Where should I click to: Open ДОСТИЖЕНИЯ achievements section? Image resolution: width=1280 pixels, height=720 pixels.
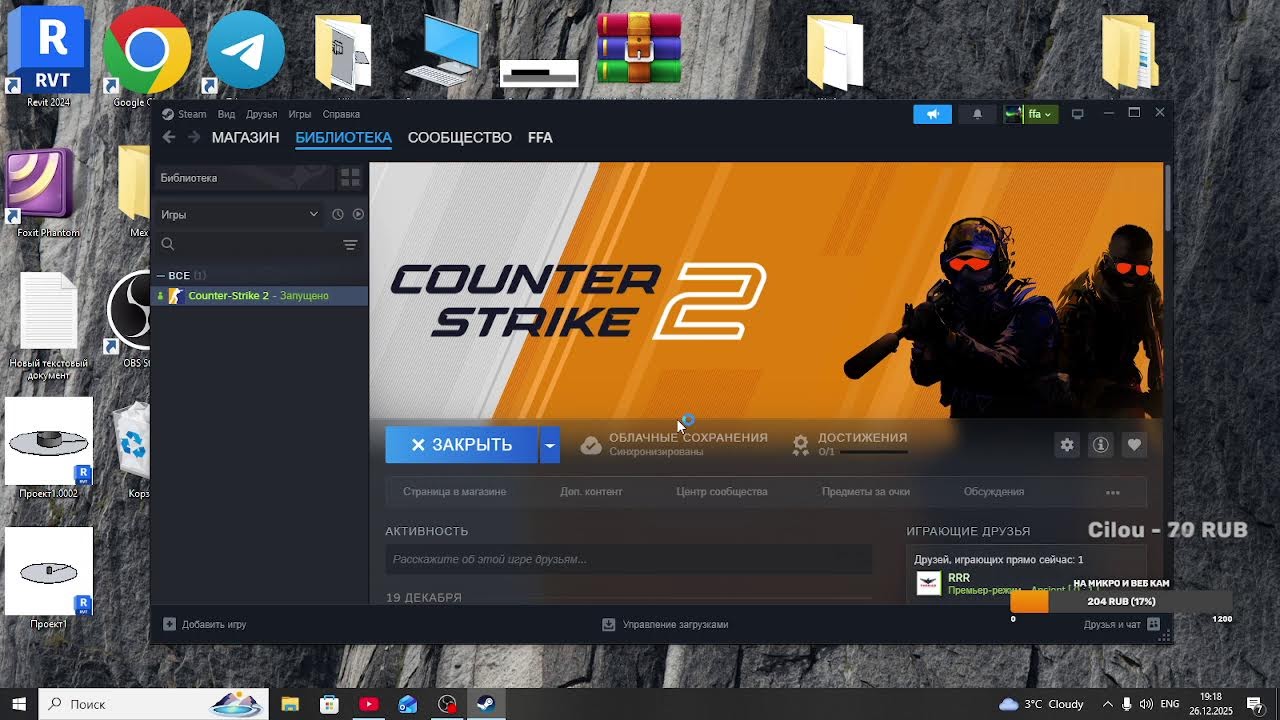(x=849, y=444)
